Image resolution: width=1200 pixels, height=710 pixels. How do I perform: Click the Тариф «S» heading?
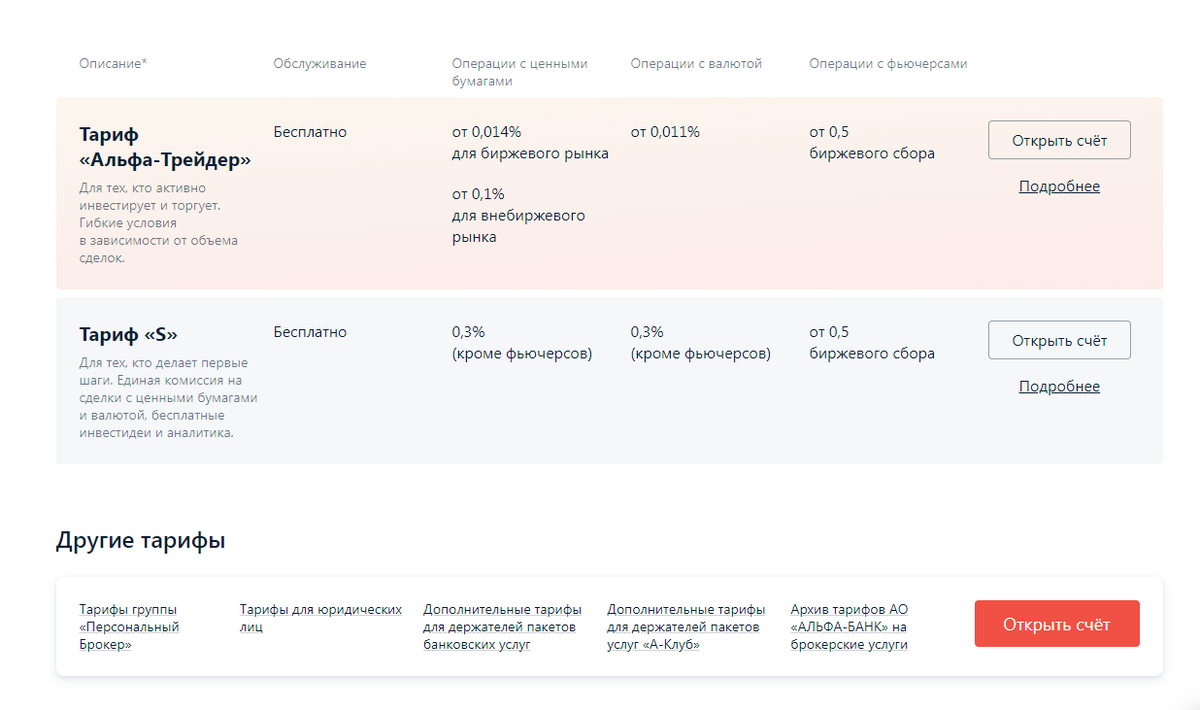click(135, 334)
